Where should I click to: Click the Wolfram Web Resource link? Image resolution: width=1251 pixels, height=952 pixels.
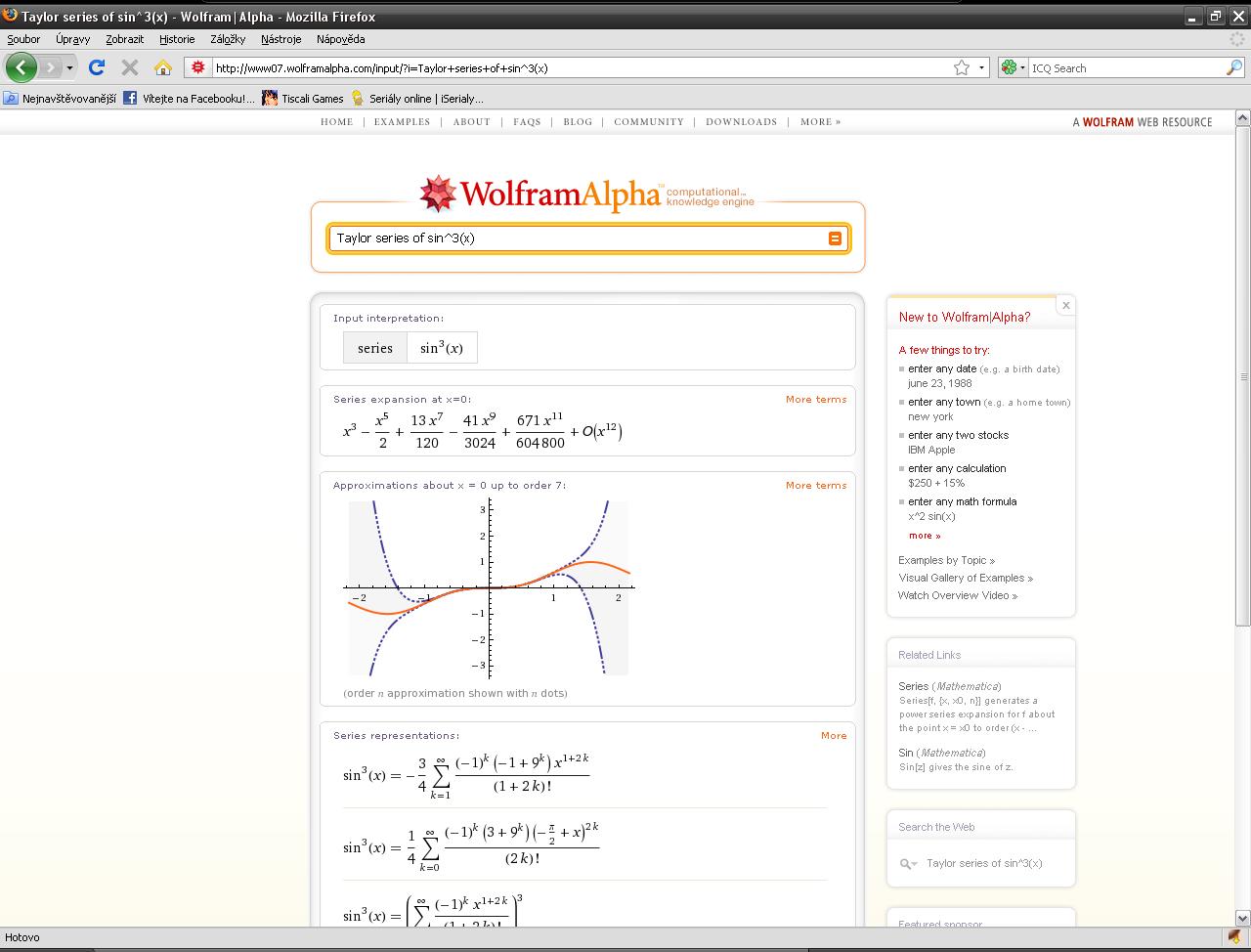tap(1142, 122)
